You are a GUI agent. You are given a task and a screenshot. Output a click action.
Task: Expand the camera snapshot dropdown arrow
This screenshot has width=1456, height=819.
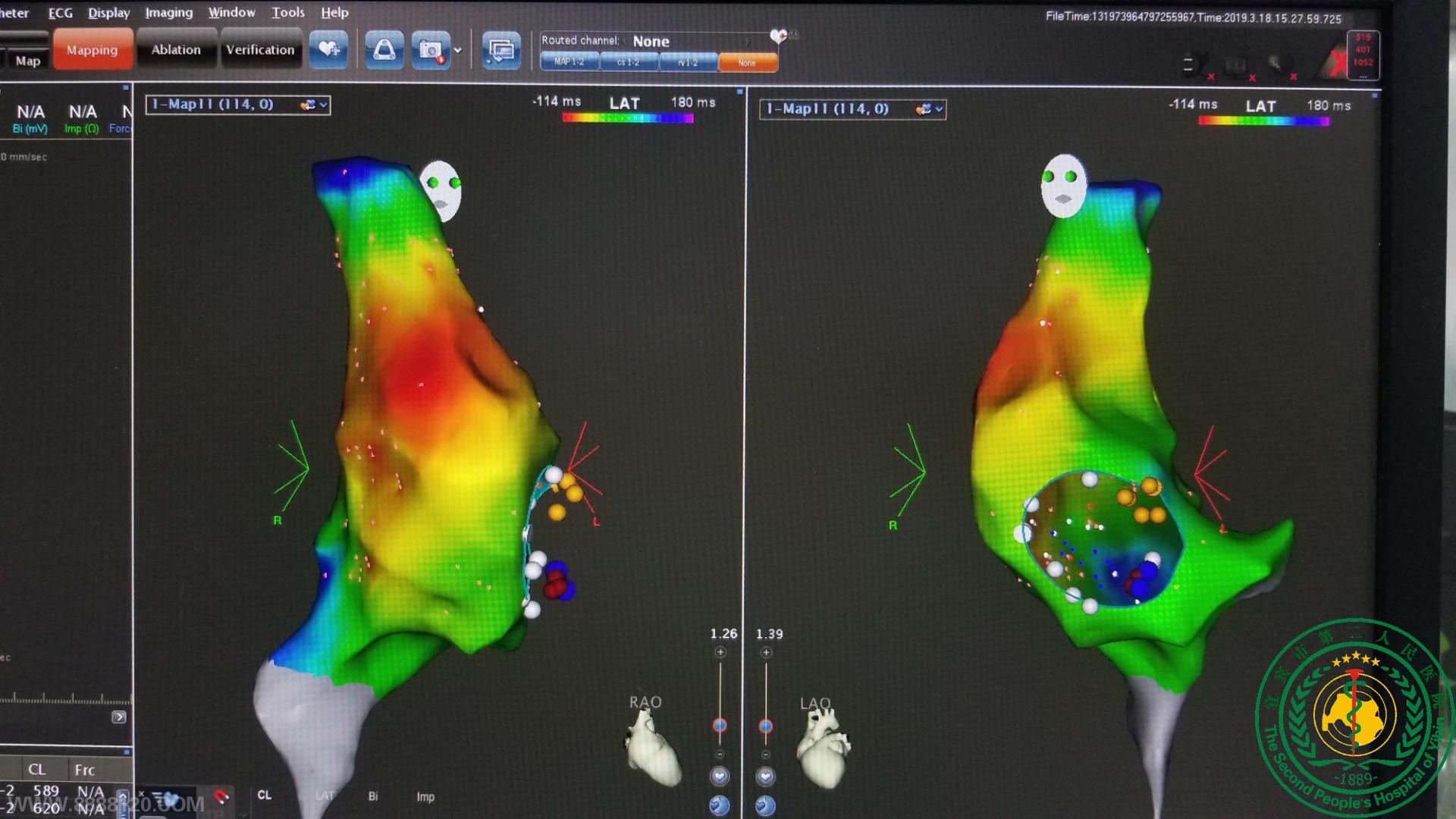click(457, 51)
